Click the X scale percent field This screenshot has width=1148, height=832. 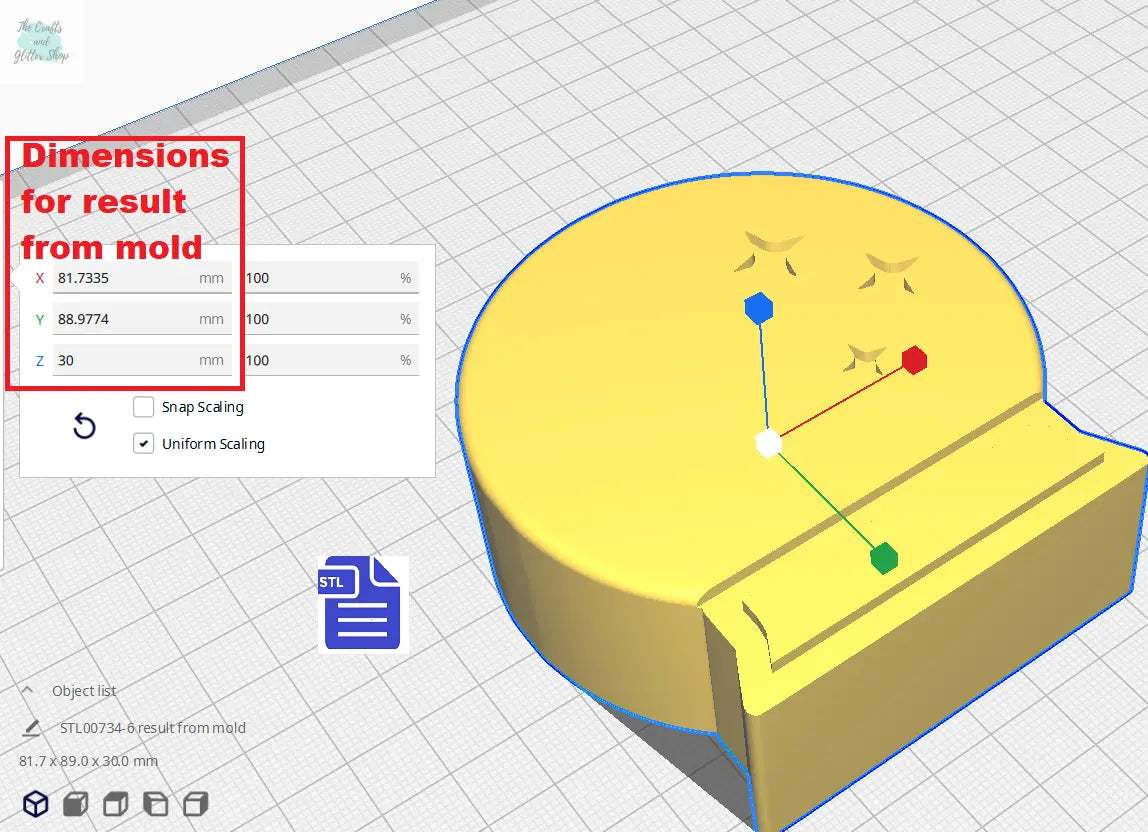[x=328, y=278]
